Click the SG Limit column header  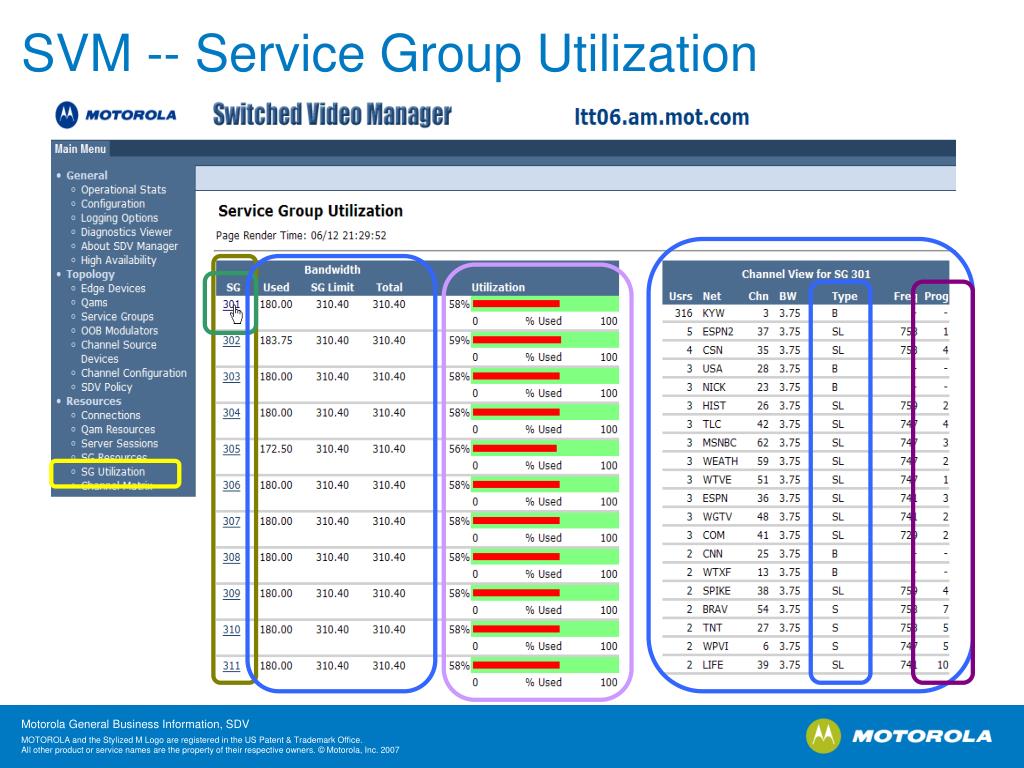[x=332, y=287]
